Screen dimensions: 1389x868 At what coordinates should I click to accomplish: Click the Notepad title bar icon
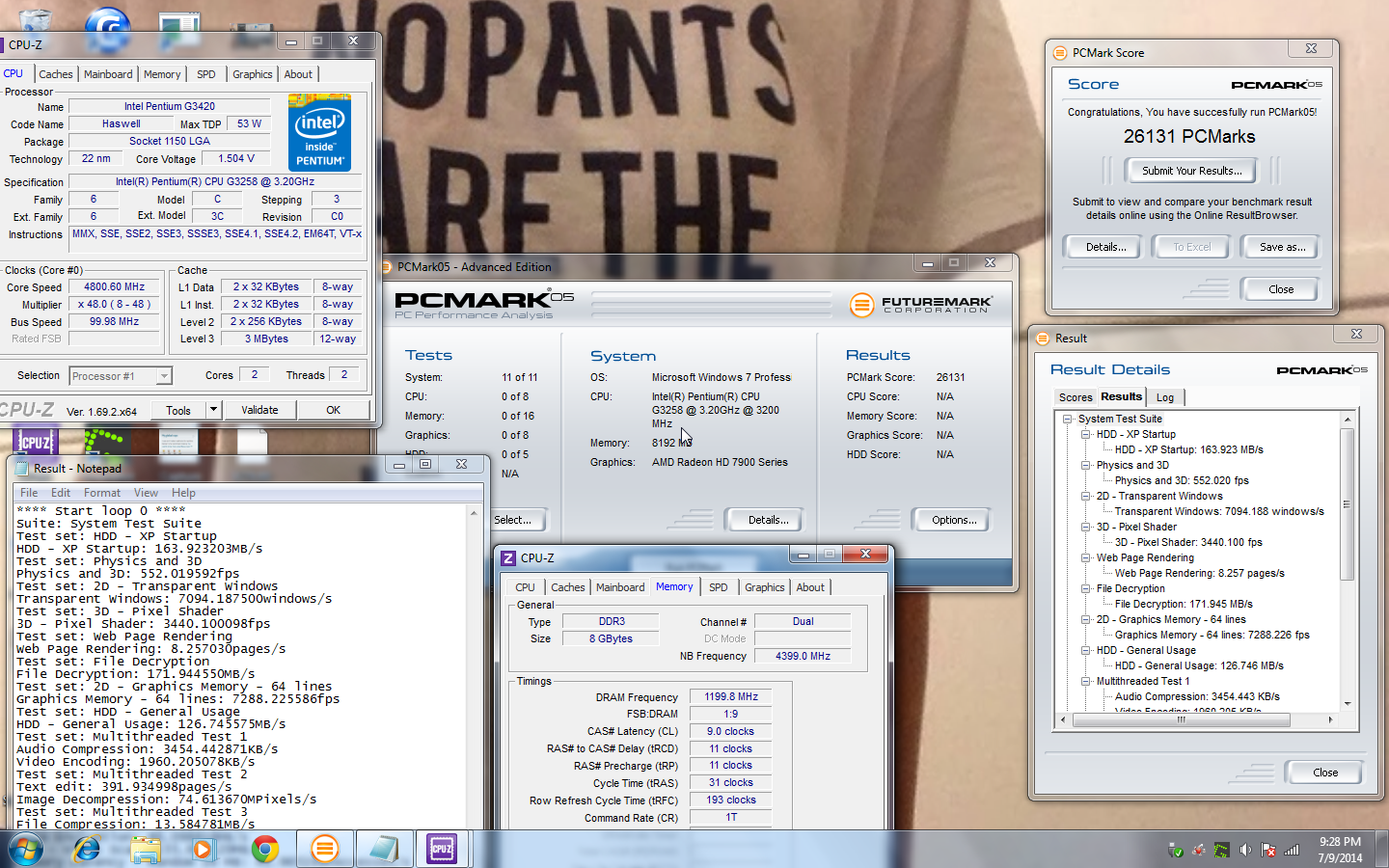(x=20, y=468)
